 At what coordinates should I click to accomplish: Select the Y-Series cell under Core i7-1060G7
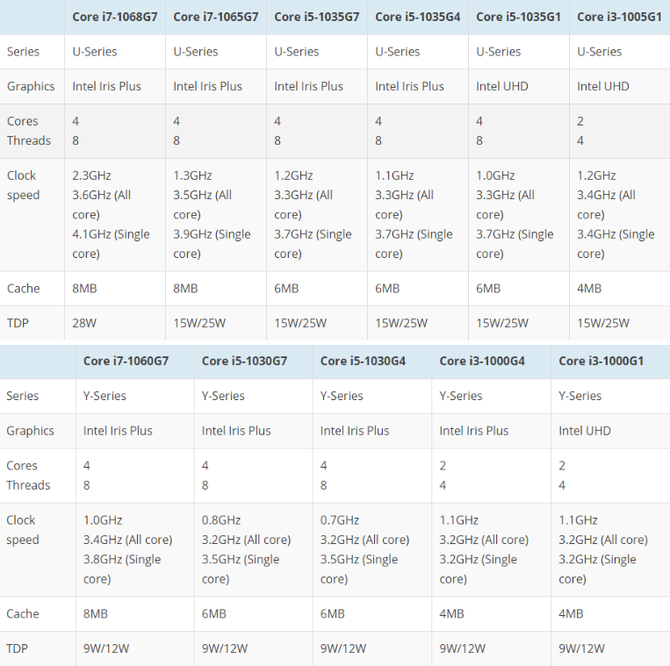(135, 396)
